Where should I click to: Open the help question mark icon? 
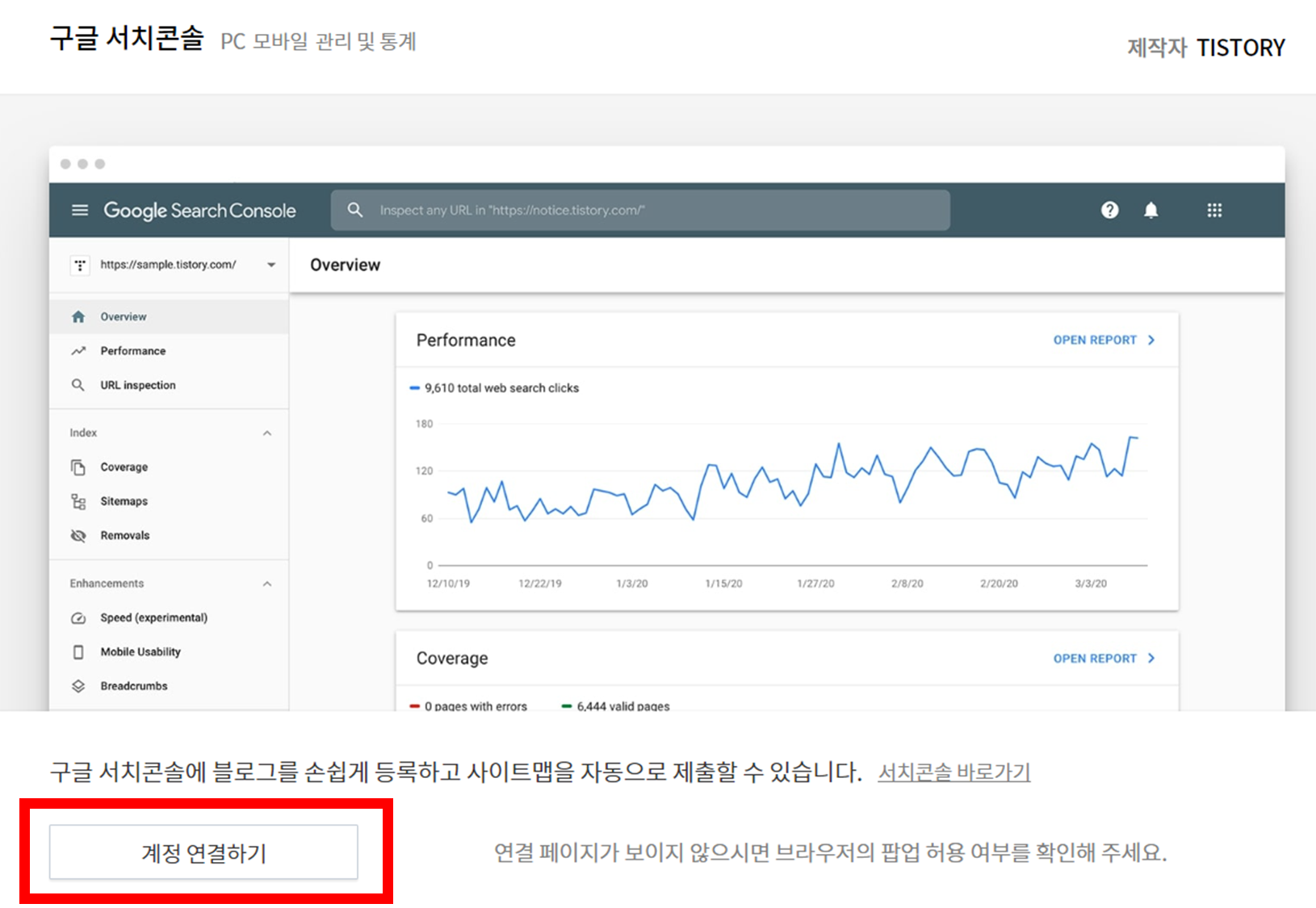(1110, 211)
